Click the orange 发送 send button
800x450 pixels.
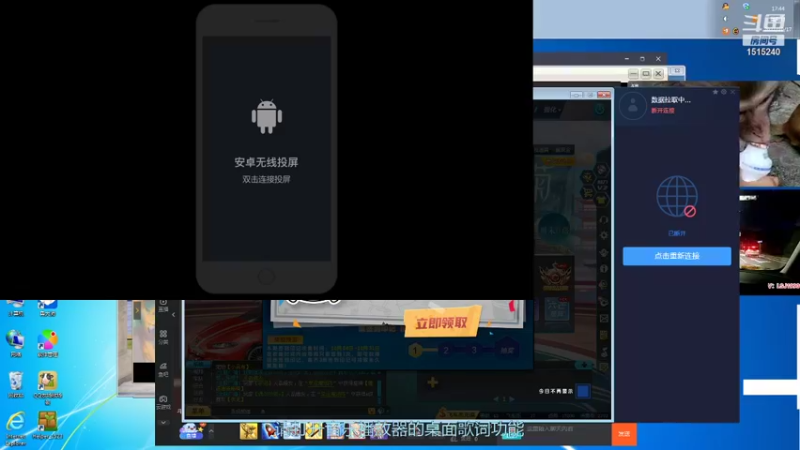point(624,434)
